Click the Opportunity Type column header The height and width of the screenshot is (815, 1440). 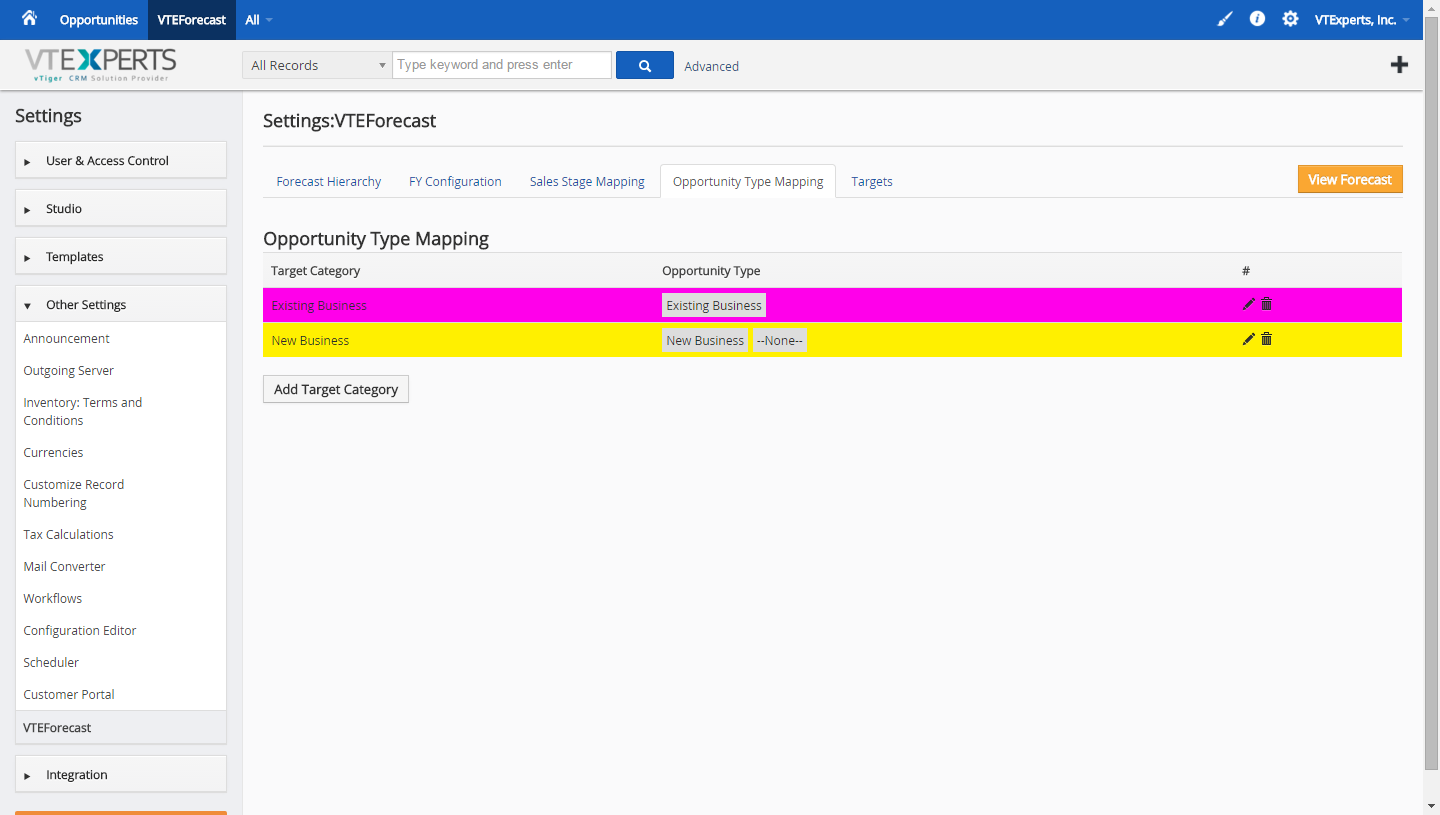[711, 271]
